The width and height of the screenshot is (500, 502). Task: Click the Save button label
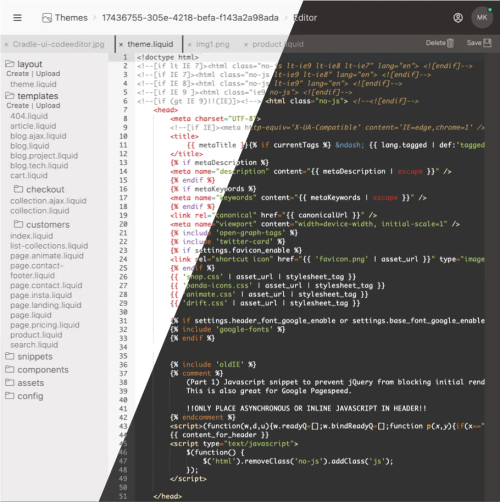pos(474,43)
